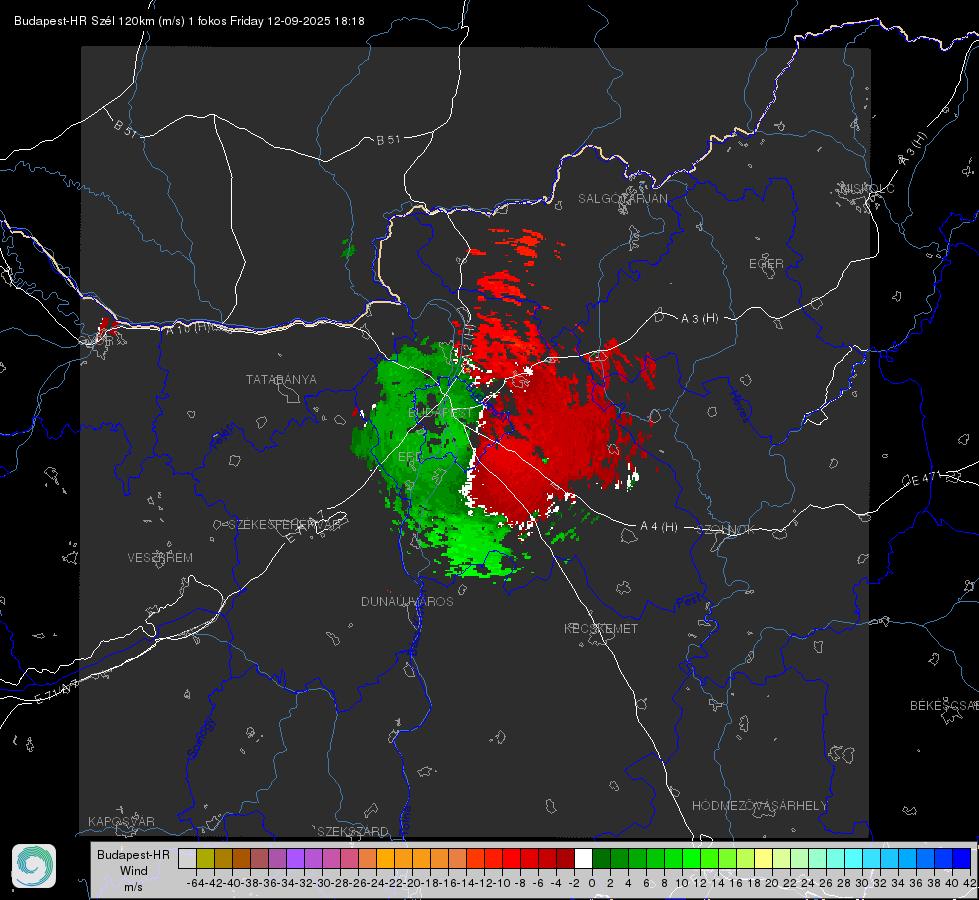Click the TATABÁNYA city label
Screen dimensions: 979x900
(281, 379)
